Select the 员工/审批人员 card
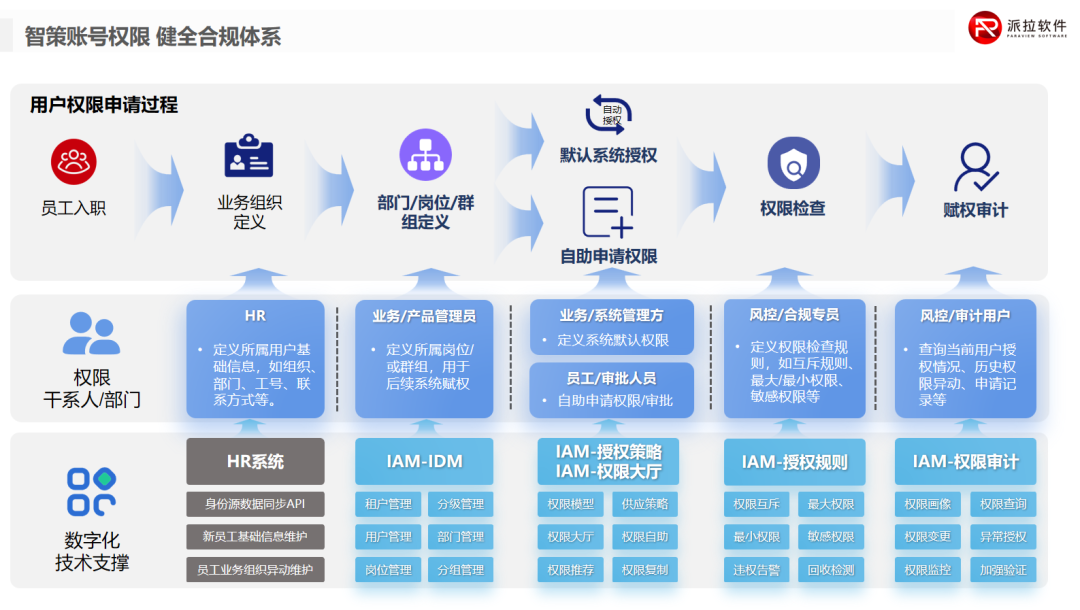The height and width of the screenshot is (610, 1080). [612, 390]
